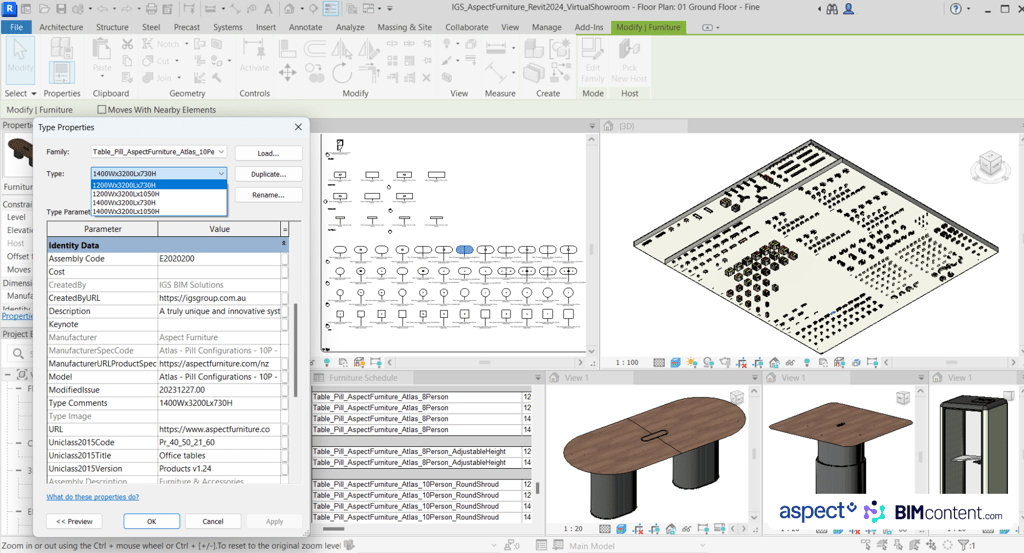1024x553 pixels.
Task: Click the Thin Lines icon in quick access toolbar
Action: 331,8
